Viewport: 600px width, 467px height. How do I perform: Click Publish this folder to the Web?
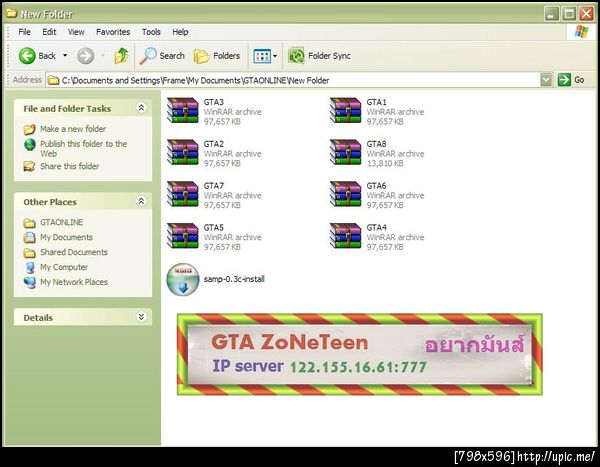(83, 149)
